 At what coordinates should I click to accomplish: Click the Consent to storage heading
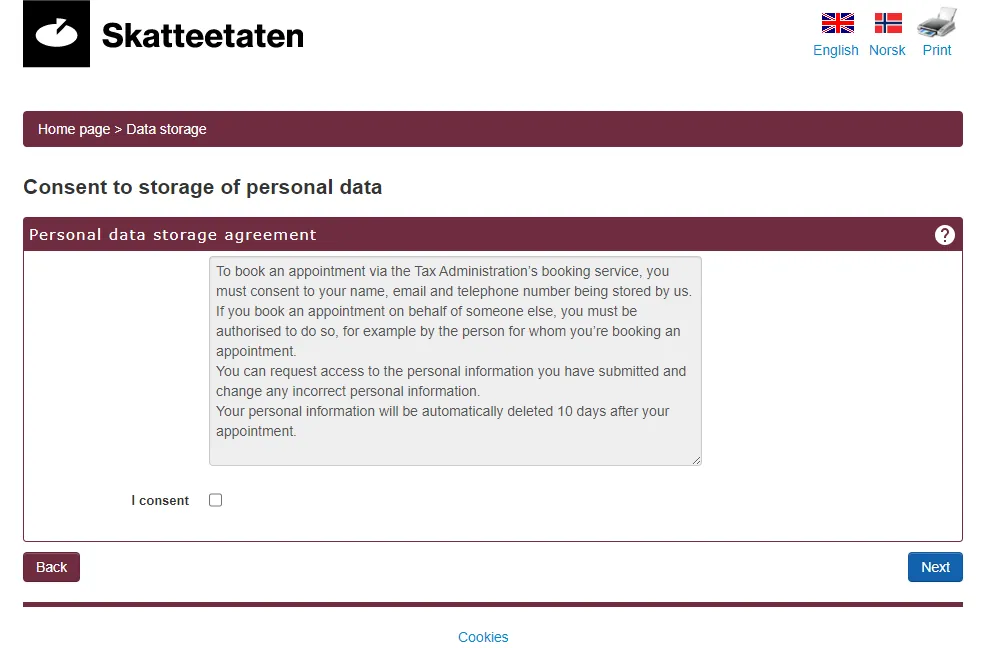coord(202,187)
